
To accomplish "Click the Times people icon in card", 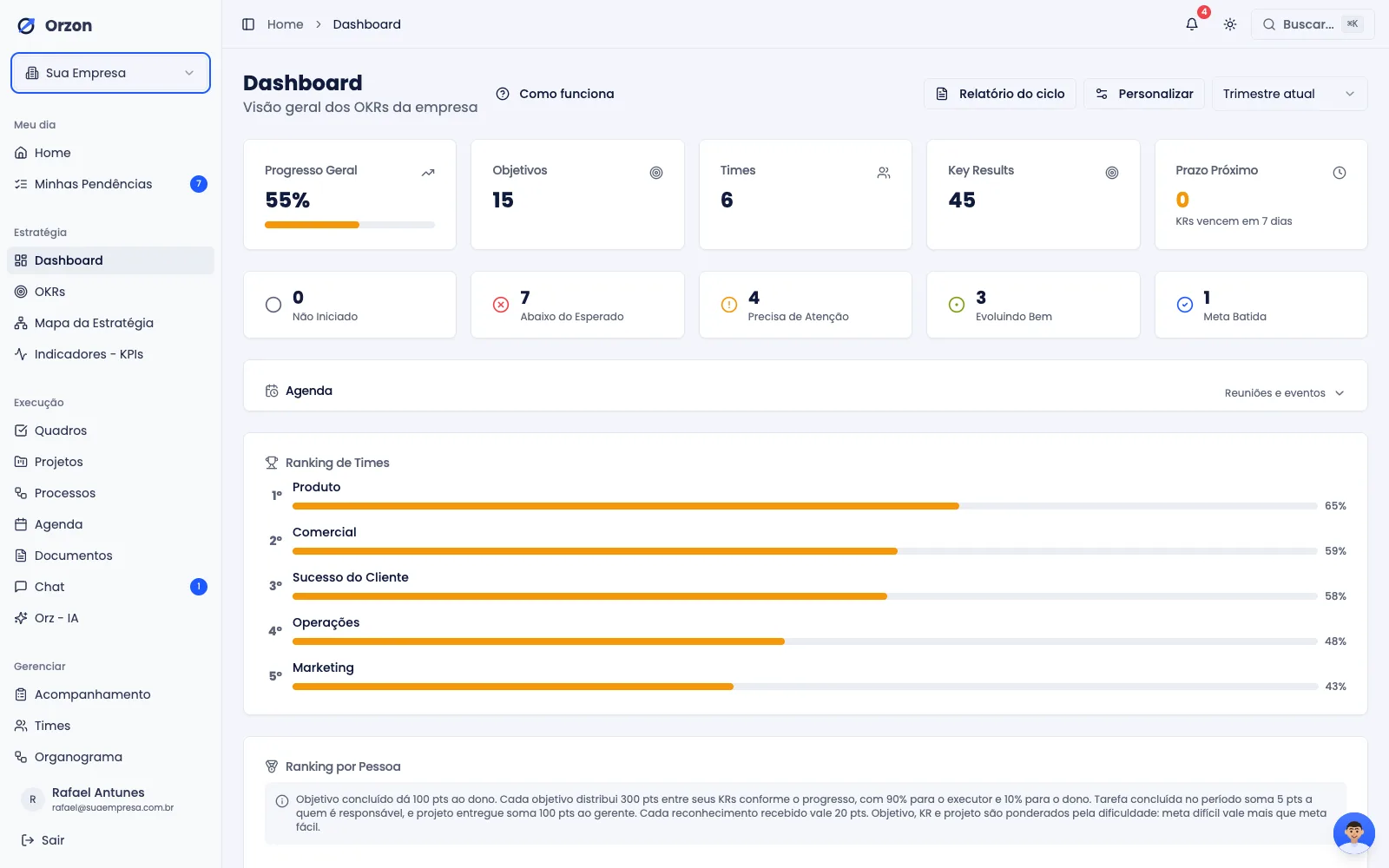I will (x=884, y=173).
